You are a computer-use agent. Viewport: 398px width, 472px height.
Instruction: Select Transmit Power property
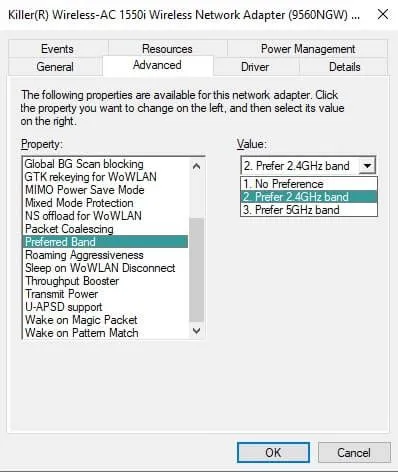tap(62, 294)
